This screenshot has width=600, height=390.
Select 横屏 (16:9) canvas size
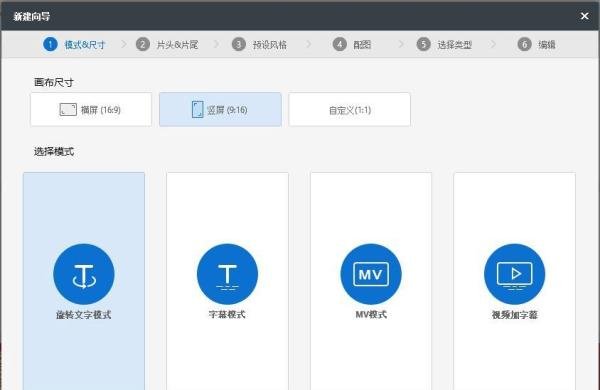pos(91,109)
